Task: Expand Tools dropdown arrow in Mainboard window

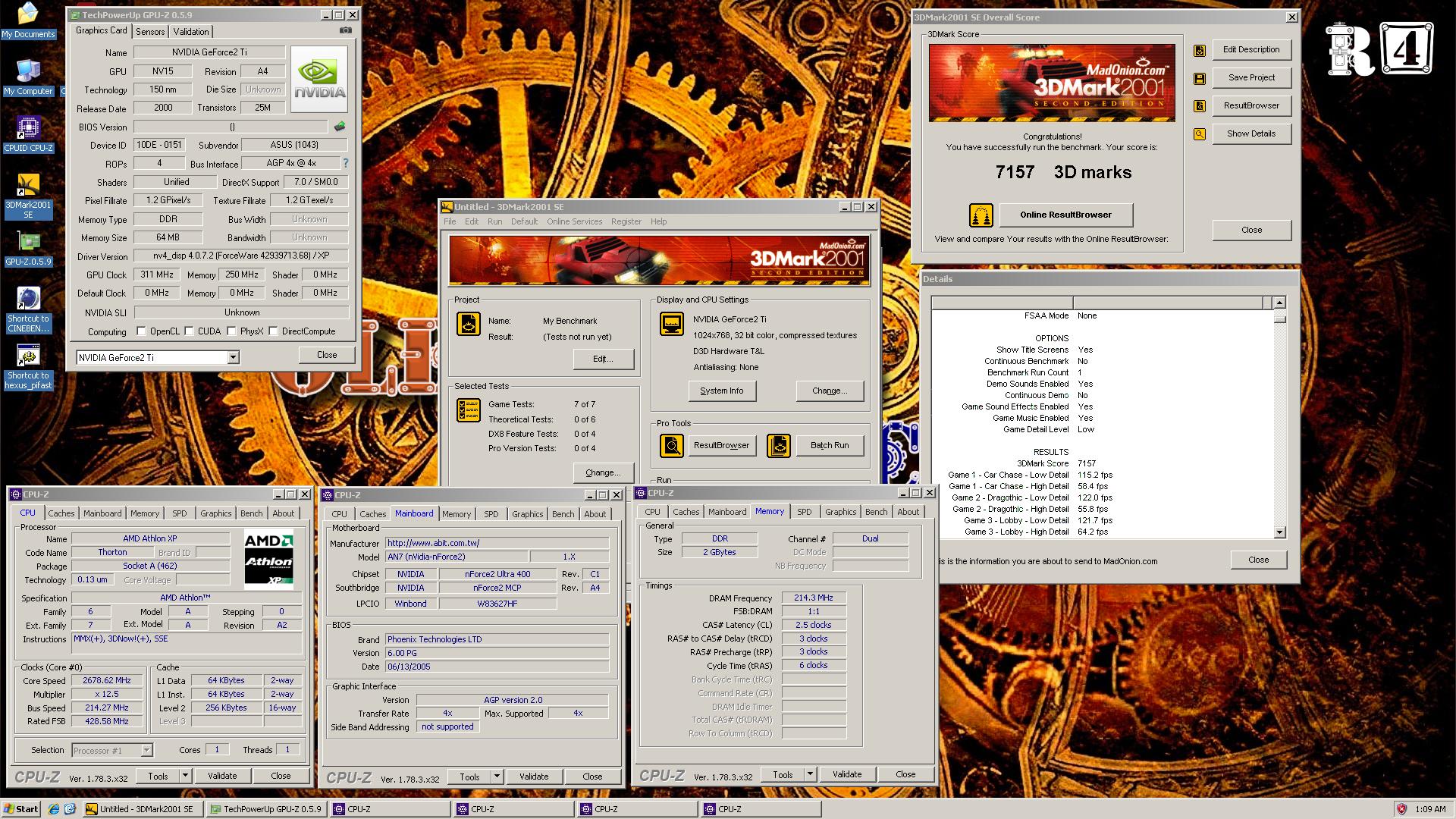Action: coord(496,777)
